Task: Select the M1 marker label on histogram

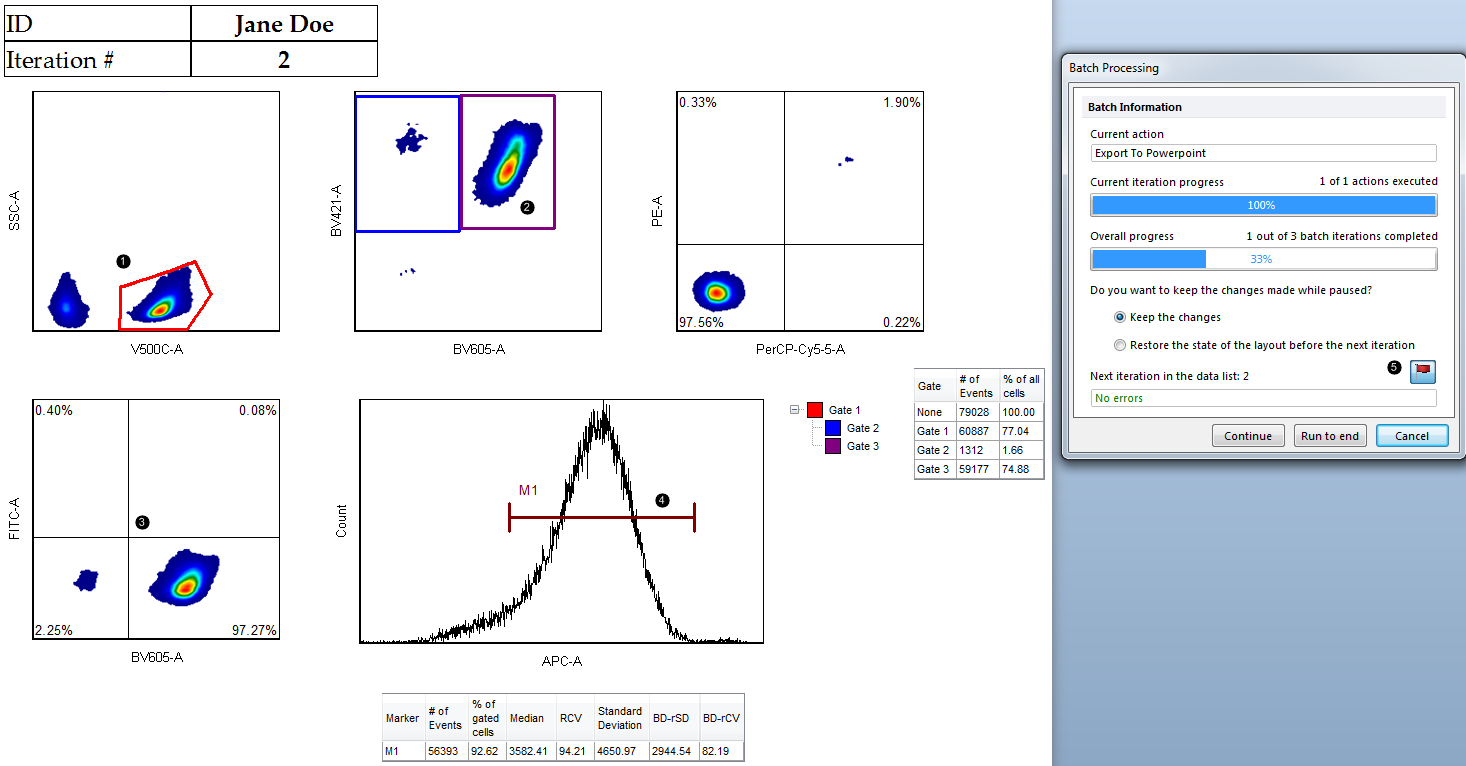Action: [x=528, y=490]
